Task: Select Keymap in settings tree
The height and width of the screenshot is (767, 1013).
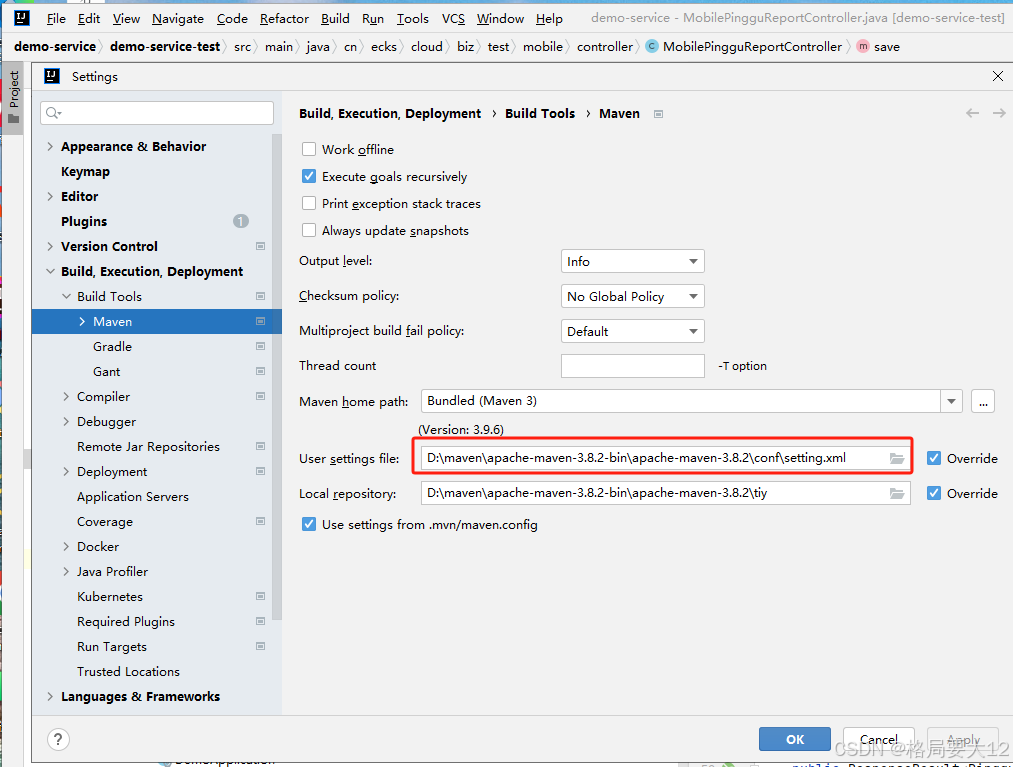Action: pos(85,172)
